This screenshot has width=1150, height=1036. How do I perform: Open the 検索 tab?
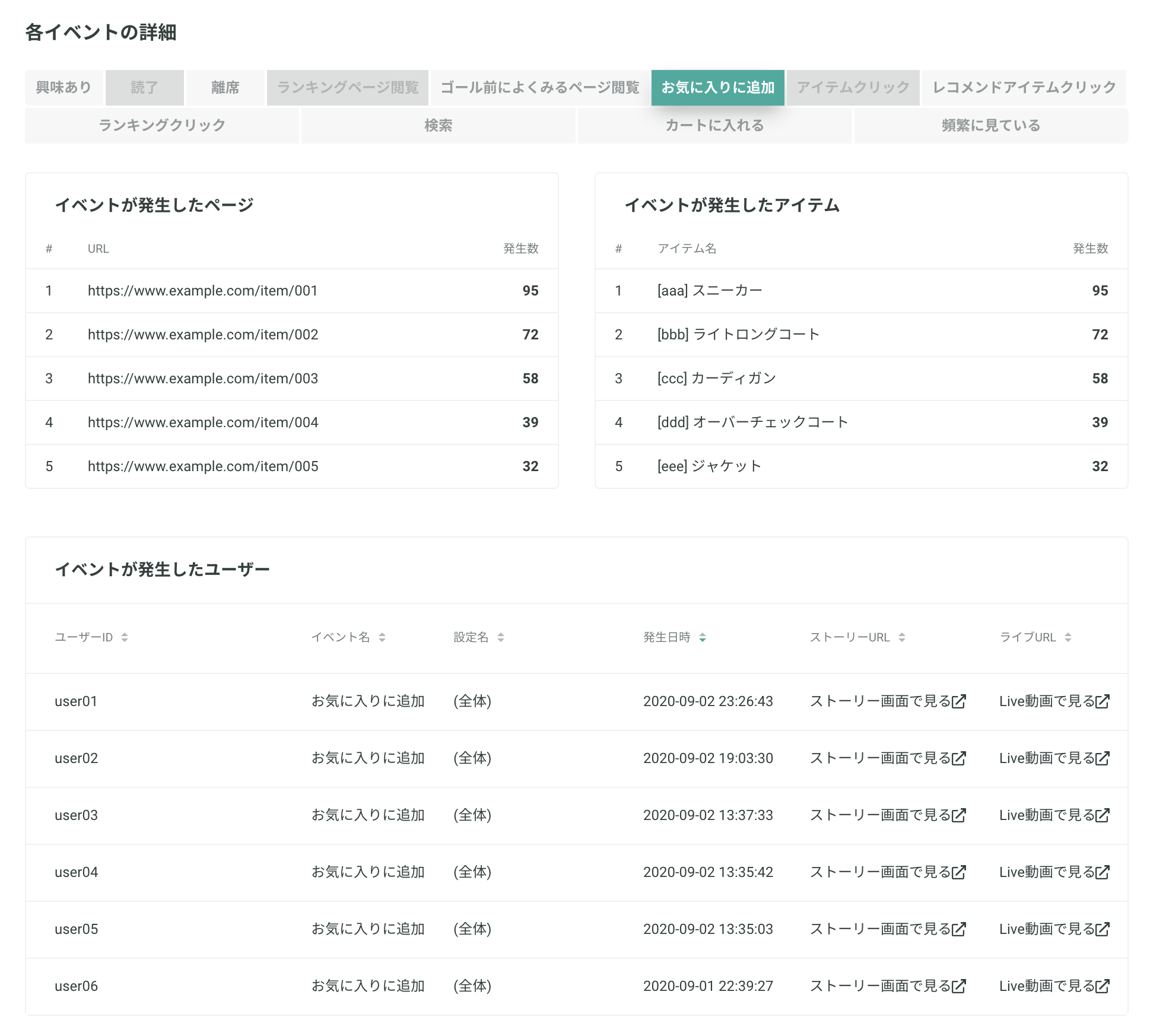click(x=439, y=125)
